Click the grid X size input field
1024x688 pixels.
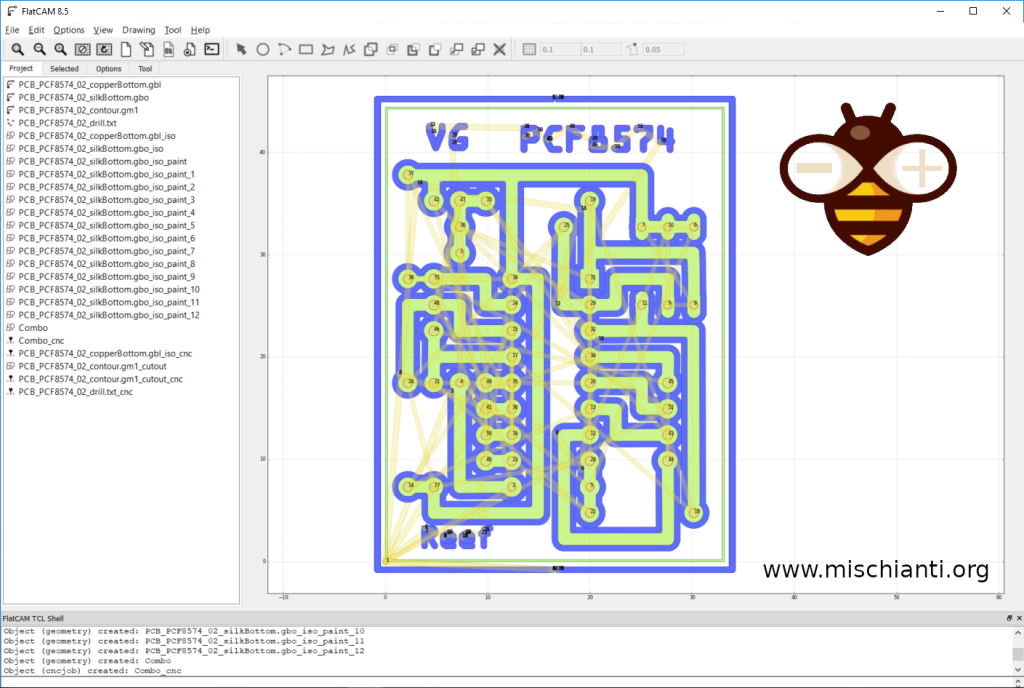pos(560,50)
